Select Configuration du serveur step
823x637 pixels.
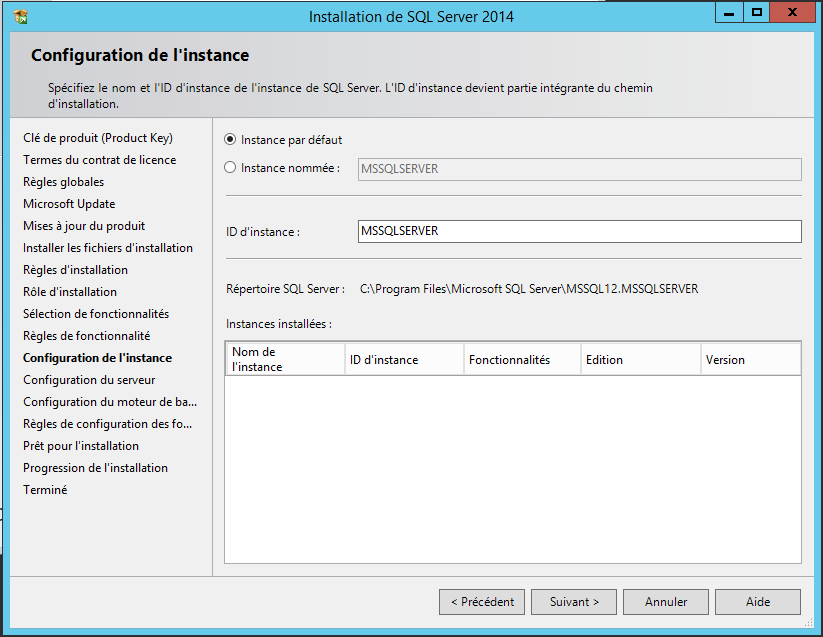[89, 380]
